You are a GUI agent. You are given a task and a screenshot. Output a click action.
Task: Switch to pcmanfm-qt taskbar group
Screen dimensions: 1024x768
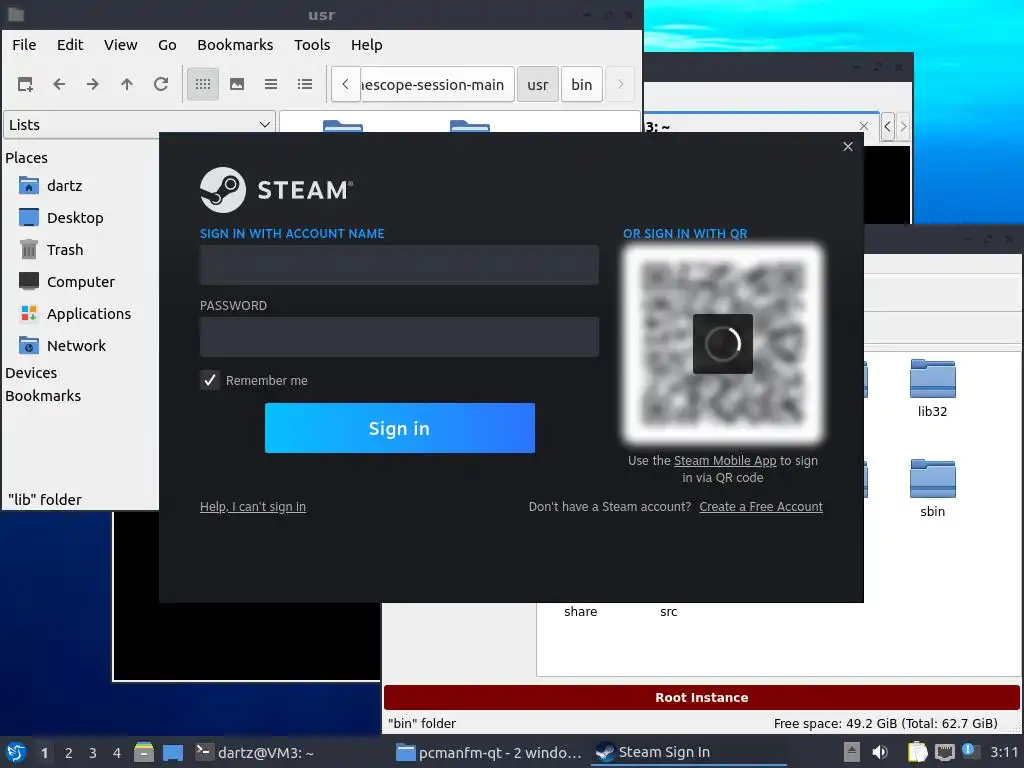[x=490, y=752]
